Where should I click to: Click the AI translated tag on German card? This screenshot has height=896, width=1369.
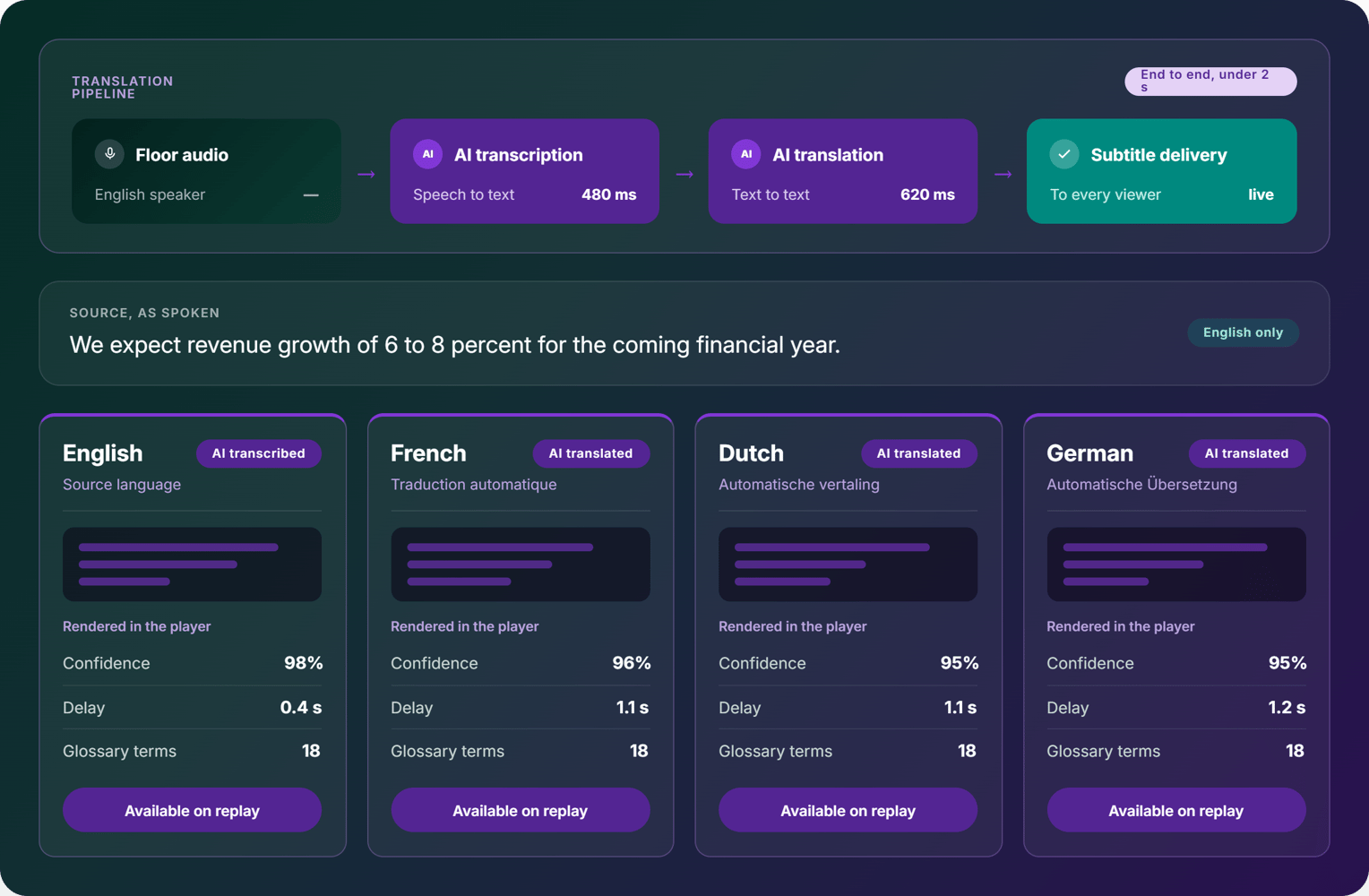tap(1246, 453)
